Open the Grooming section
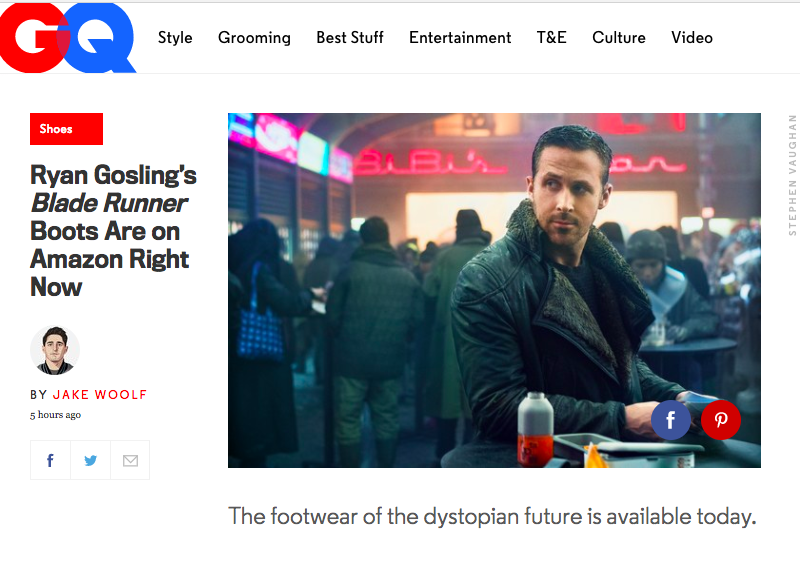 (x=254, y=38)
